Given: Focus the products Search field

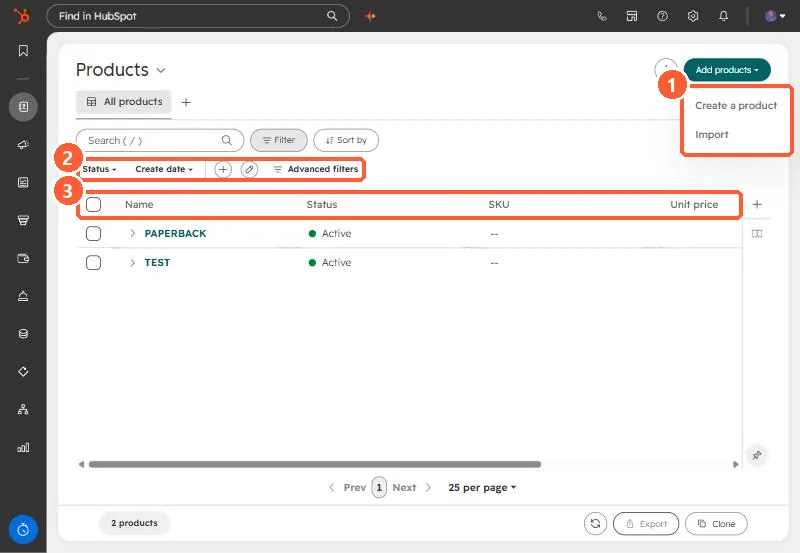Looking at the screenshot, I should [x=160, y=140].
